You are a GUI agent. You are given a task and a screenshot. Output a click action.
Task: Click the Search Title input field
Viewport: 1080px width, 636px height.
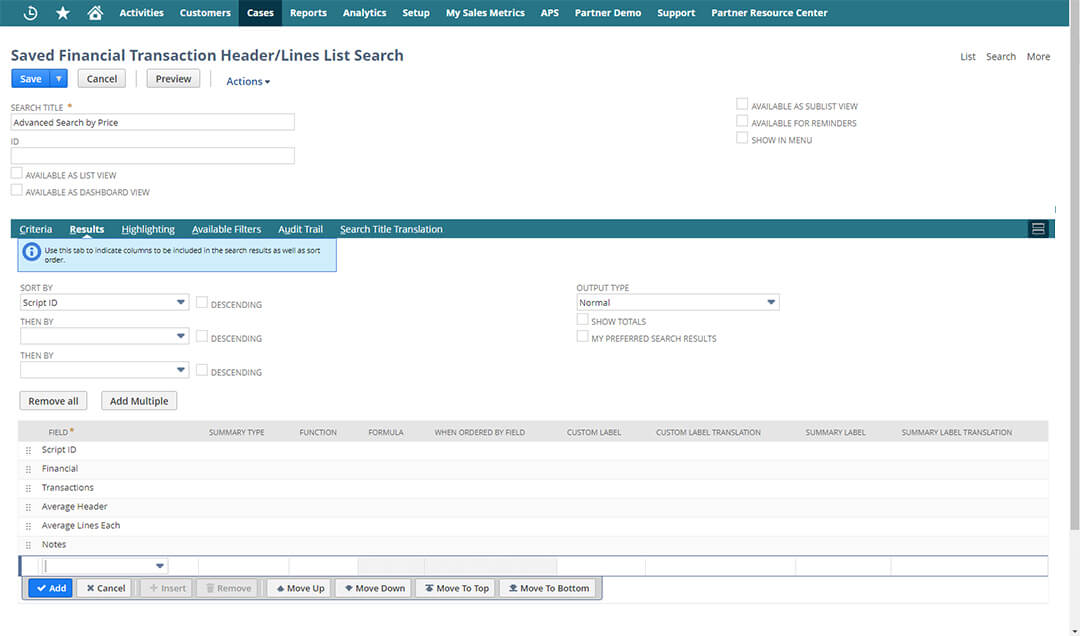pos(153,122)
